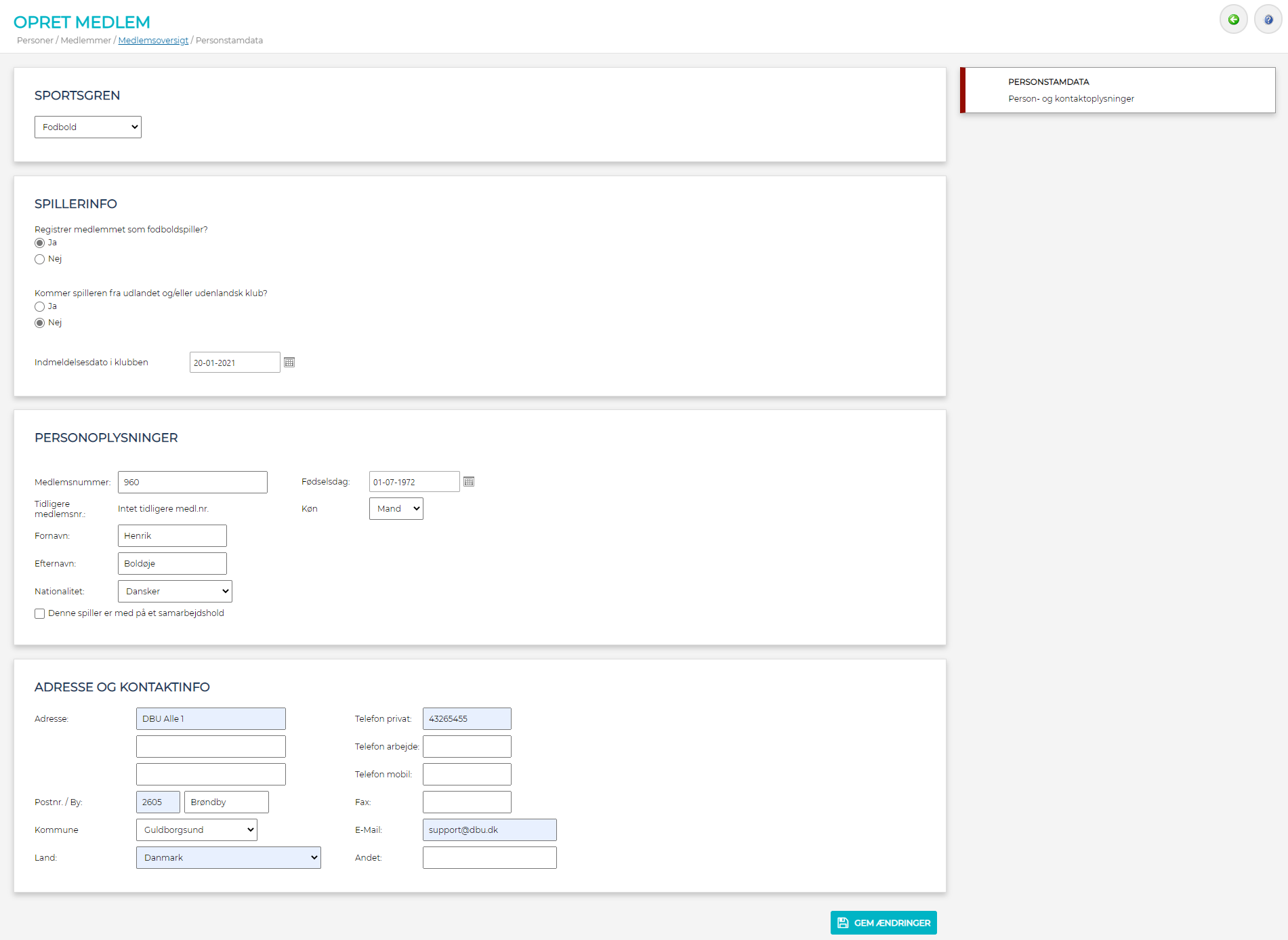The height and width of the screenshot is (940, 1288).
Task: Open the Medlemsoversigt breadcrumb link
Action: [x=153, y=41]
